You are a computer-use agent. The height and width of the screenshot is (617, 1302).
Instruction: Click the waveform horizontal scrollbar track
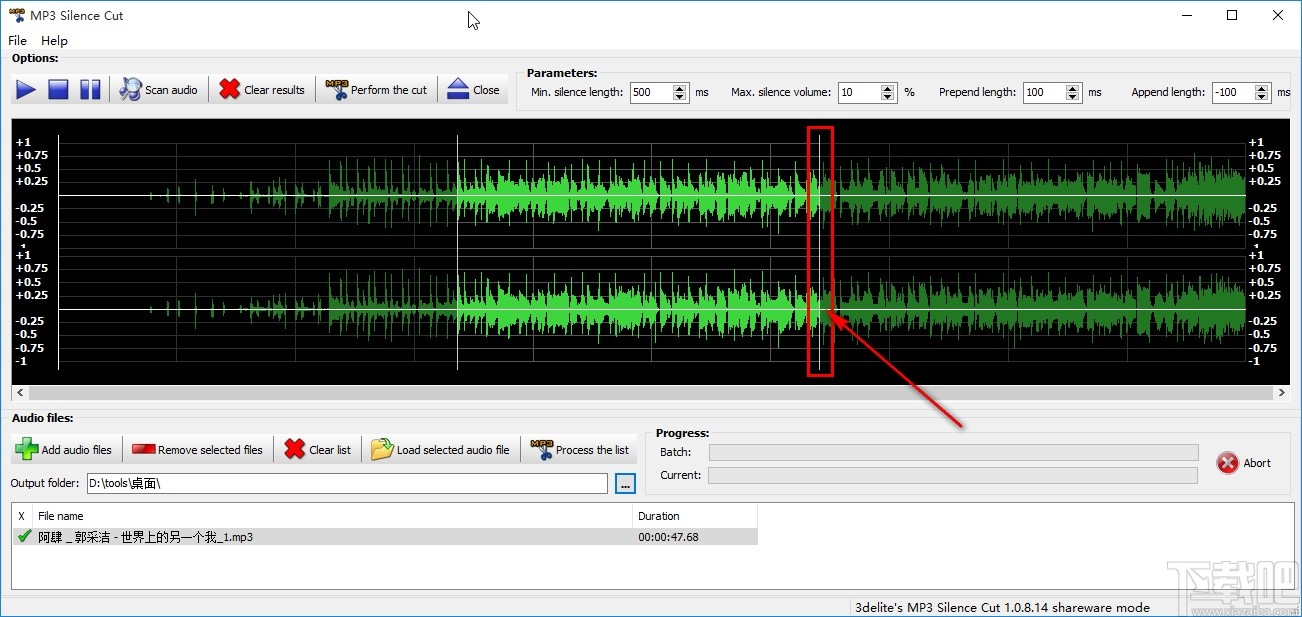point(650,393)
